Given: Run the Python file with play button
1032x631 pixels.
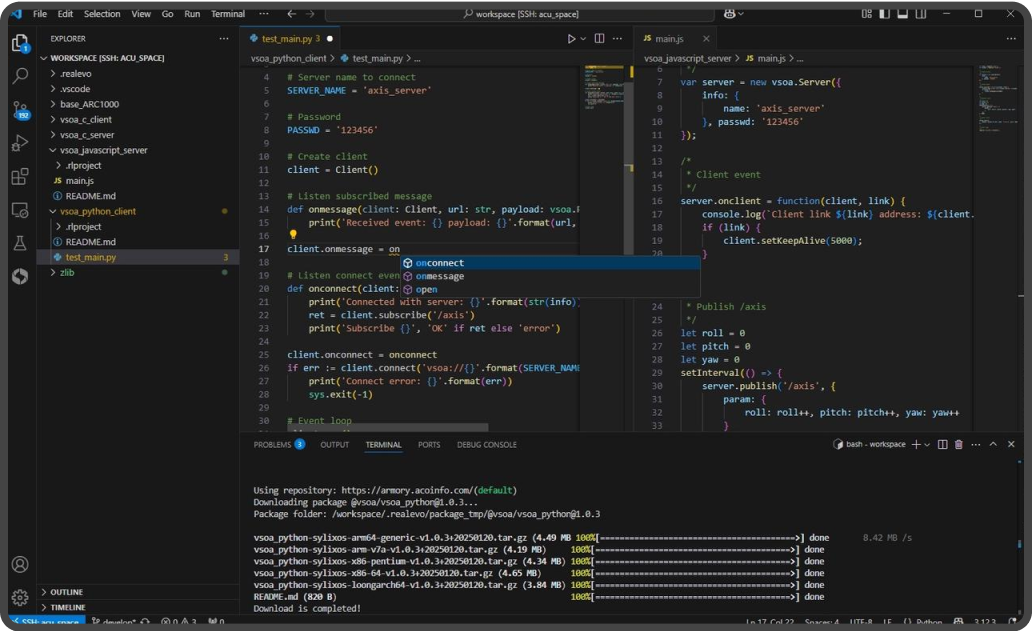Looking at the screenshot, I should [571, 39].
